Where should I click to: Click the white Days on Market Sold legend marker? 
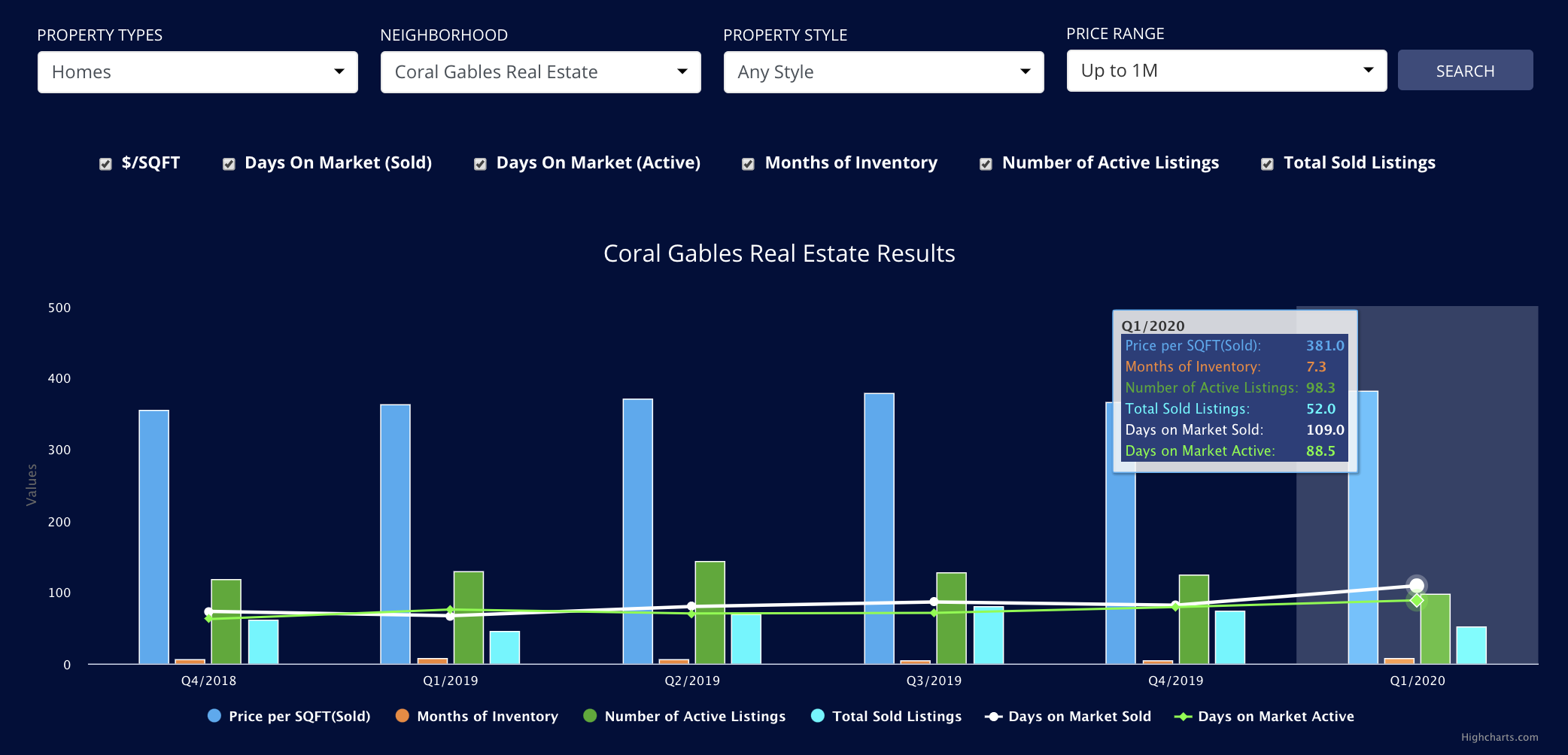(993, 717)
